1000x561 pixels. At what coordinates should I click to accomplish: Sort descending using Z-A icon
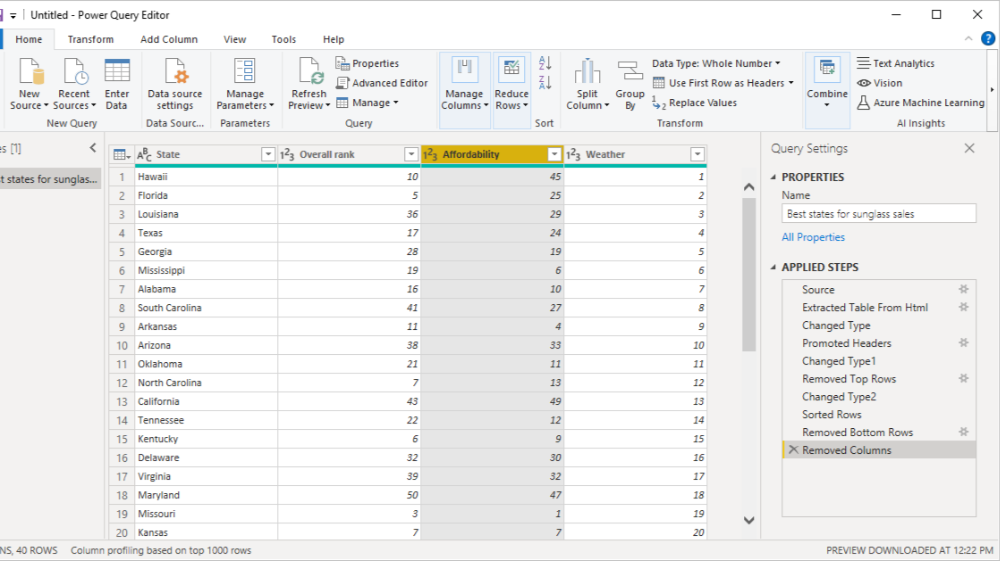(545, 82)
